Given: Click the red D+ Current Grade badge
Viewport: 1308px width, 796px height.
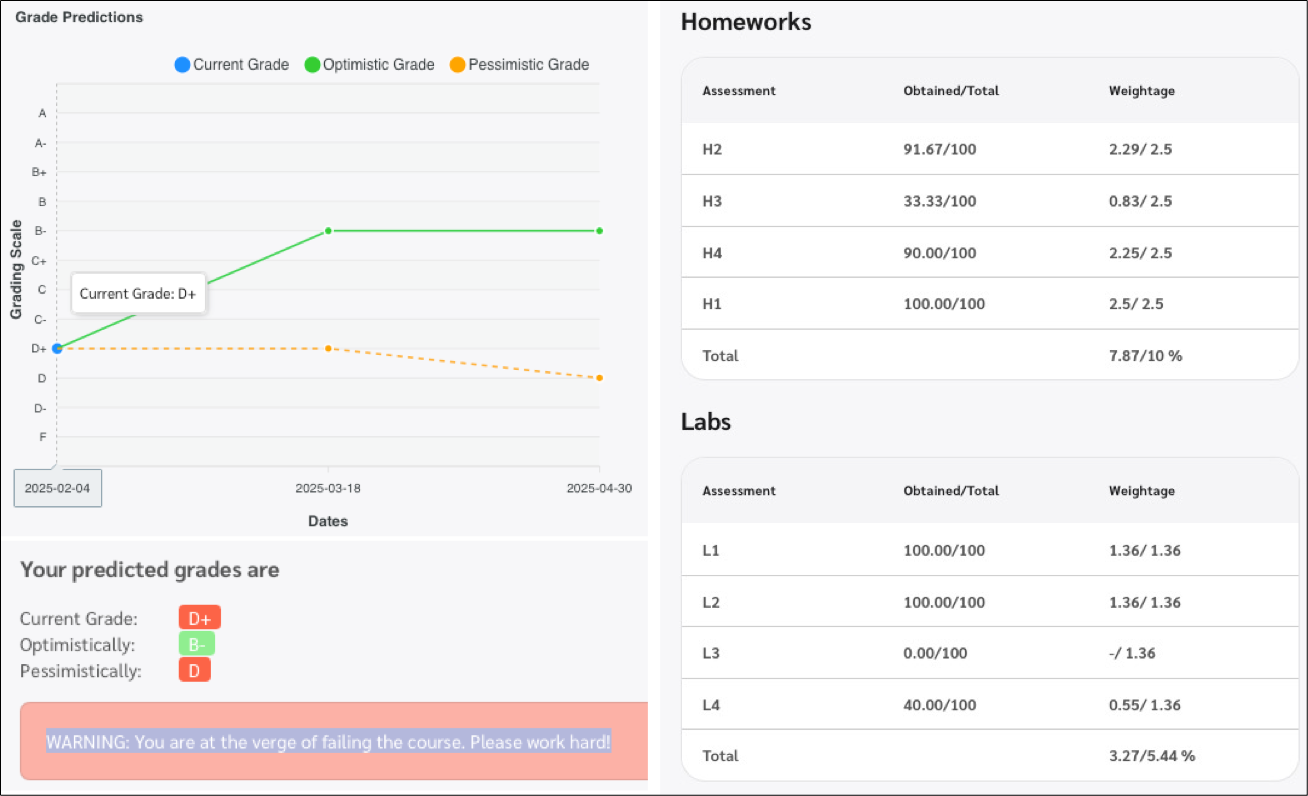Looking at the screenshot, I should [x=199, y=619].
